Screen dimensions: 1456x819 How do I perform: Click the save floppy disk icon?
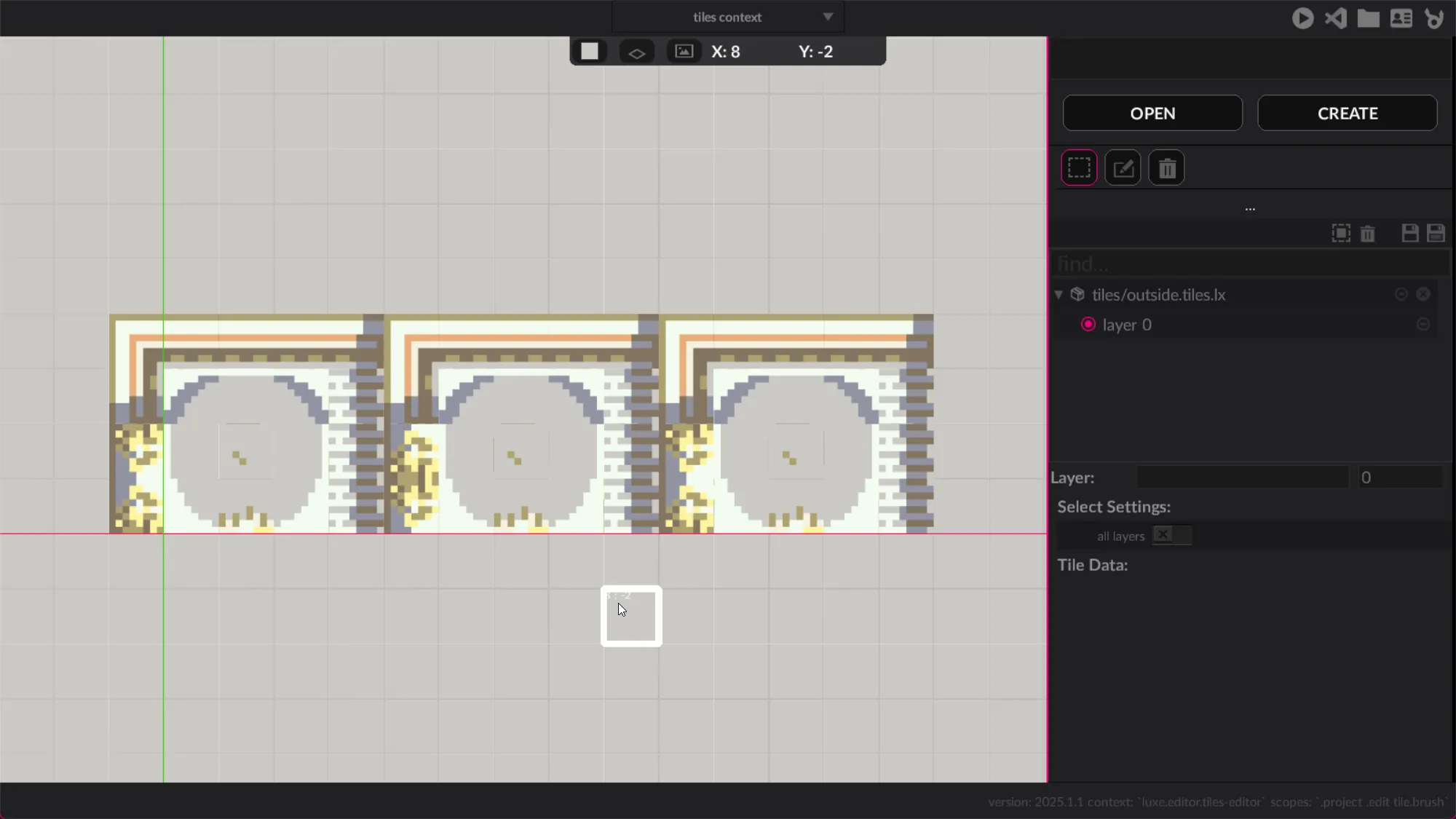[x=1410, y=233]
